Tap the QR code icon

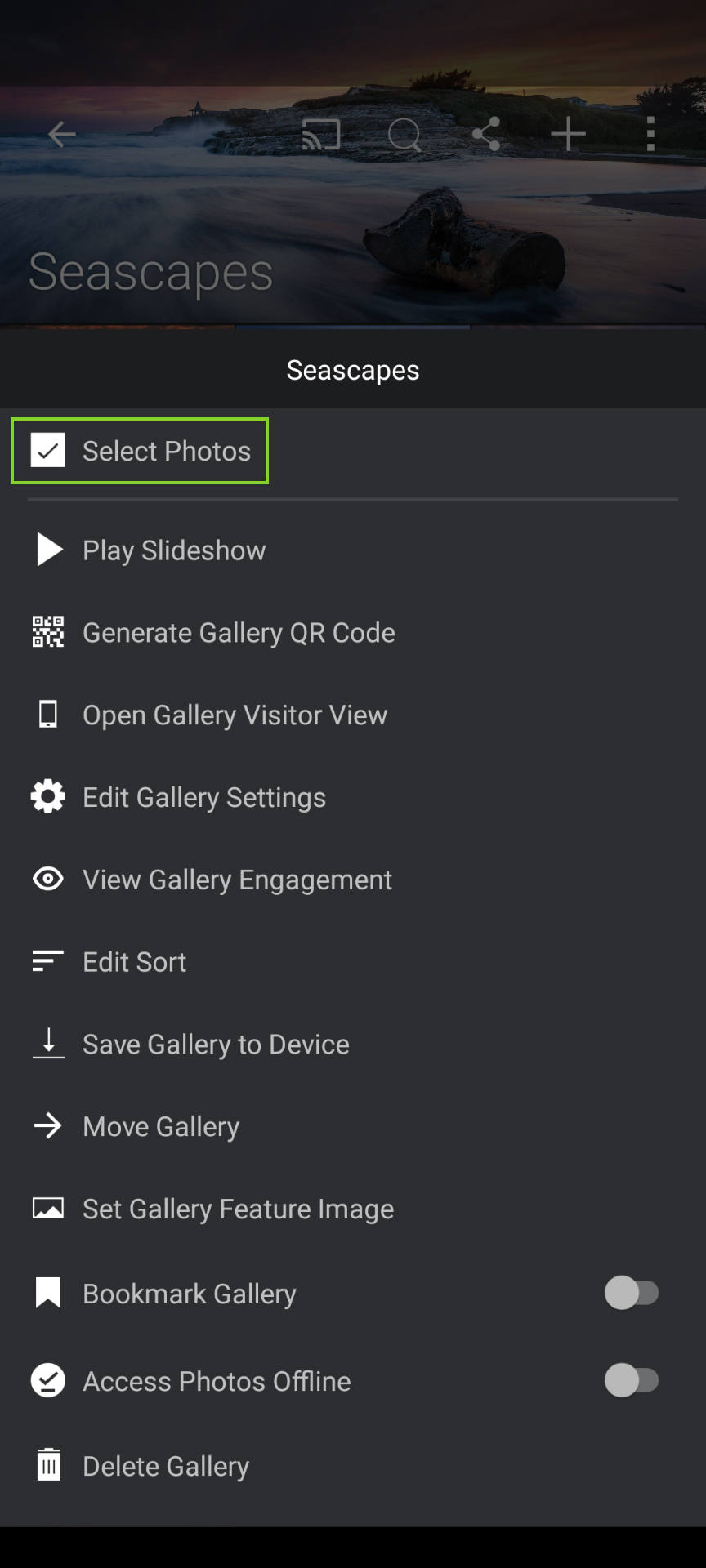48,632
